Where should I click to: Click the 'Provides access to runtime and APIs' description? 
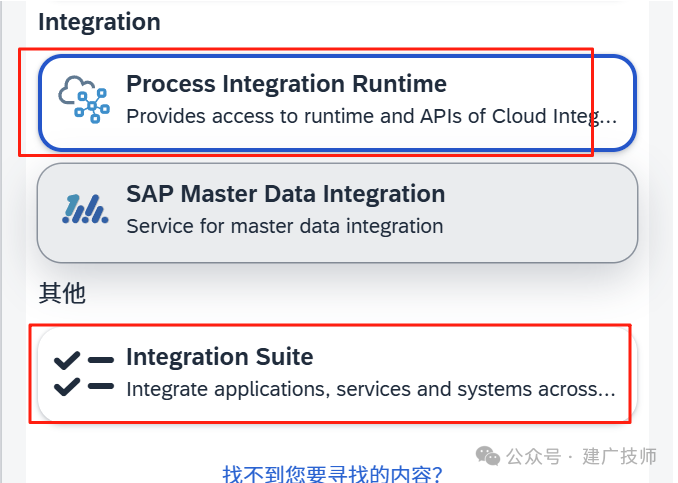[x=371, y=116]
